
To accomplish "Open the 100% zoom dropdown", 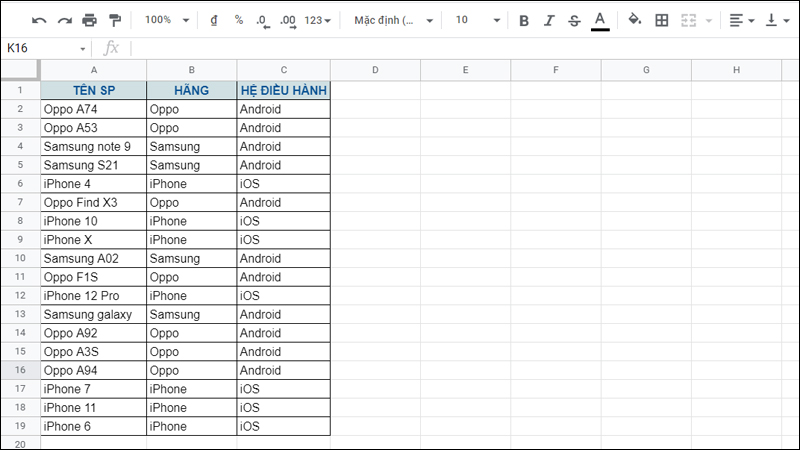I will click(166, 20).
